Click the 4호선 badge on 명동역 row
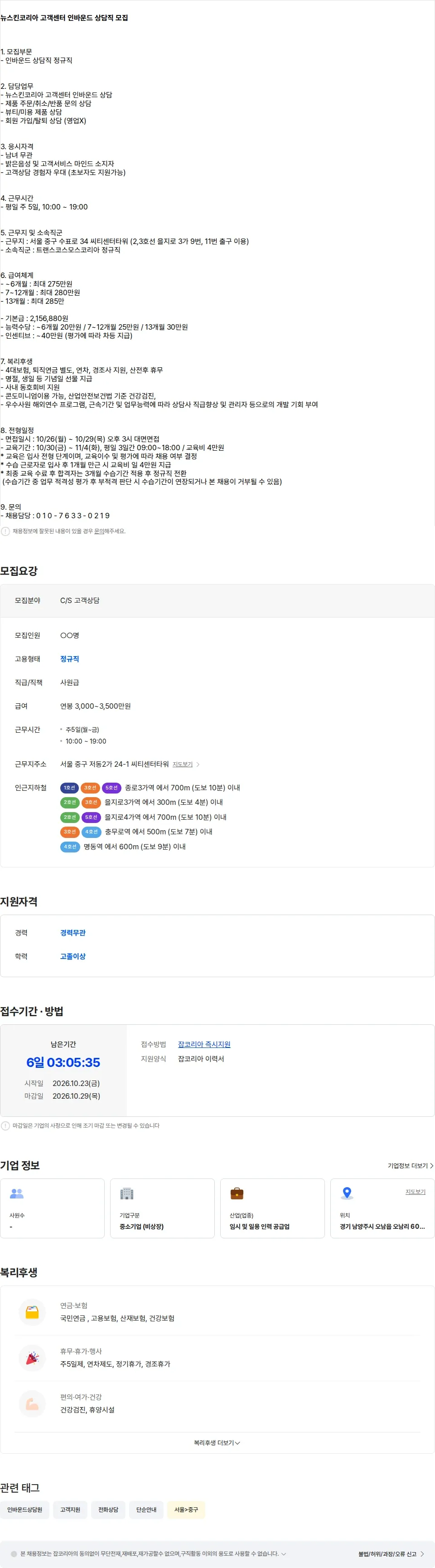The image size is (435, 1568). [70, 847]
